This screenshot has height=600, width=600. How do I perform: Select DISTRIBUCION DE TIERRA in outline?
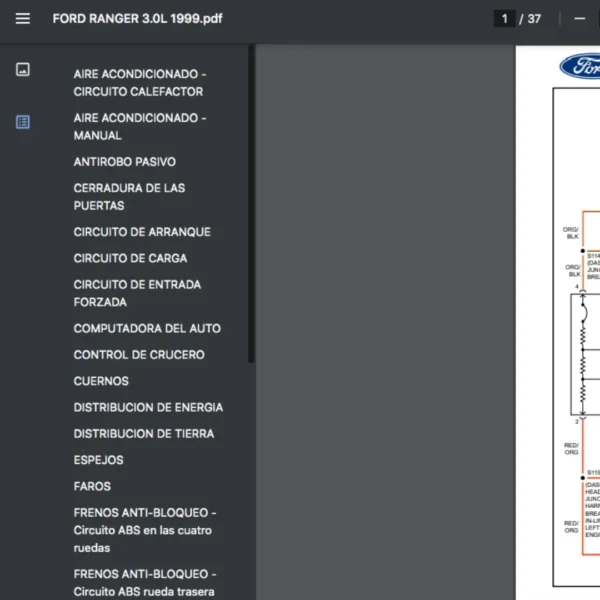pos(143,434)
